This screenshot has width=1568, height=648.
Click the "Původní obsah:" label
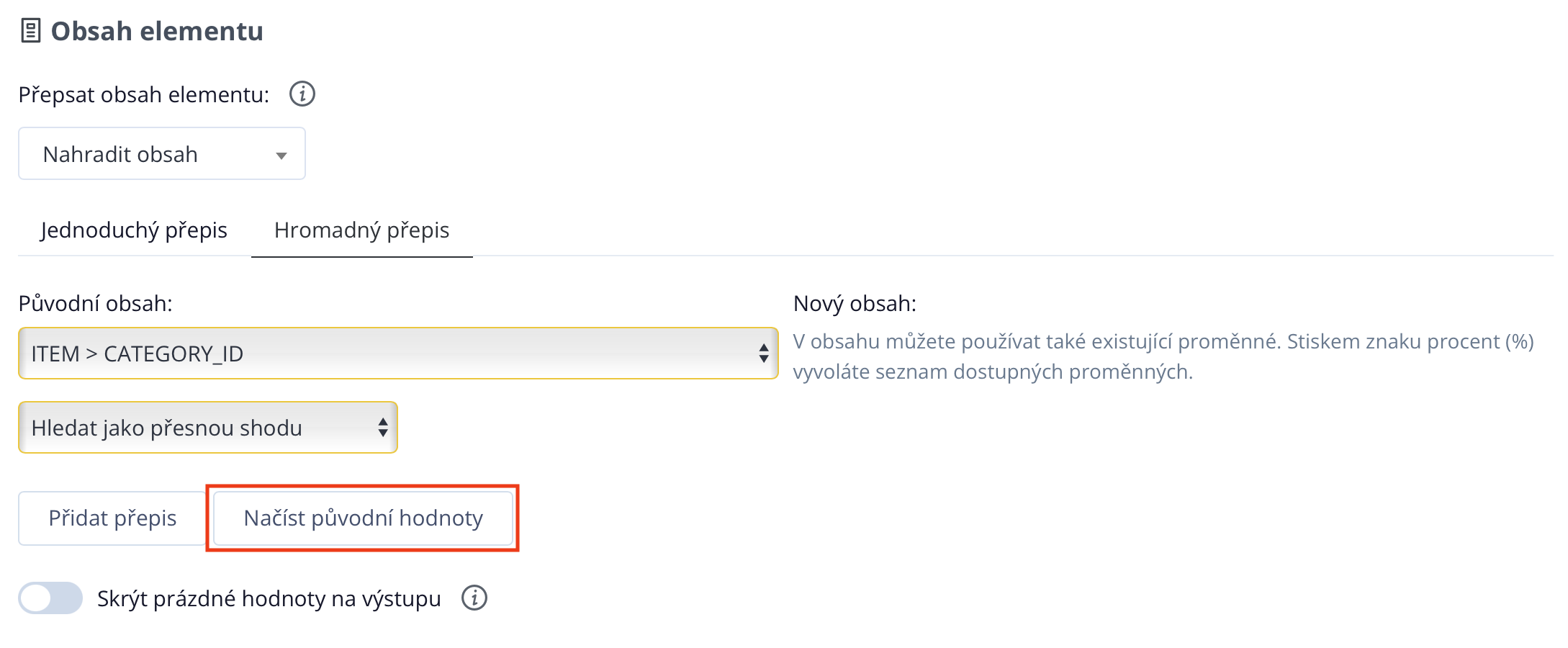95,304
